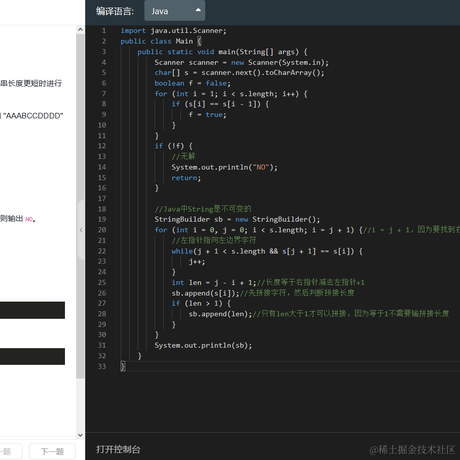Click the '//无解' comment
Image resolution: width=460 pixels, height=460 pixels.
point(183,156)
